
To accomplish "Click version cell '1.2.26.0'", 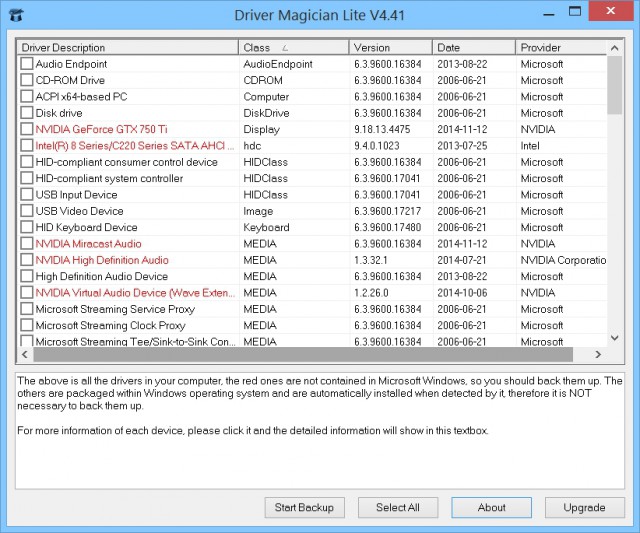I will [x=371, y=293].
